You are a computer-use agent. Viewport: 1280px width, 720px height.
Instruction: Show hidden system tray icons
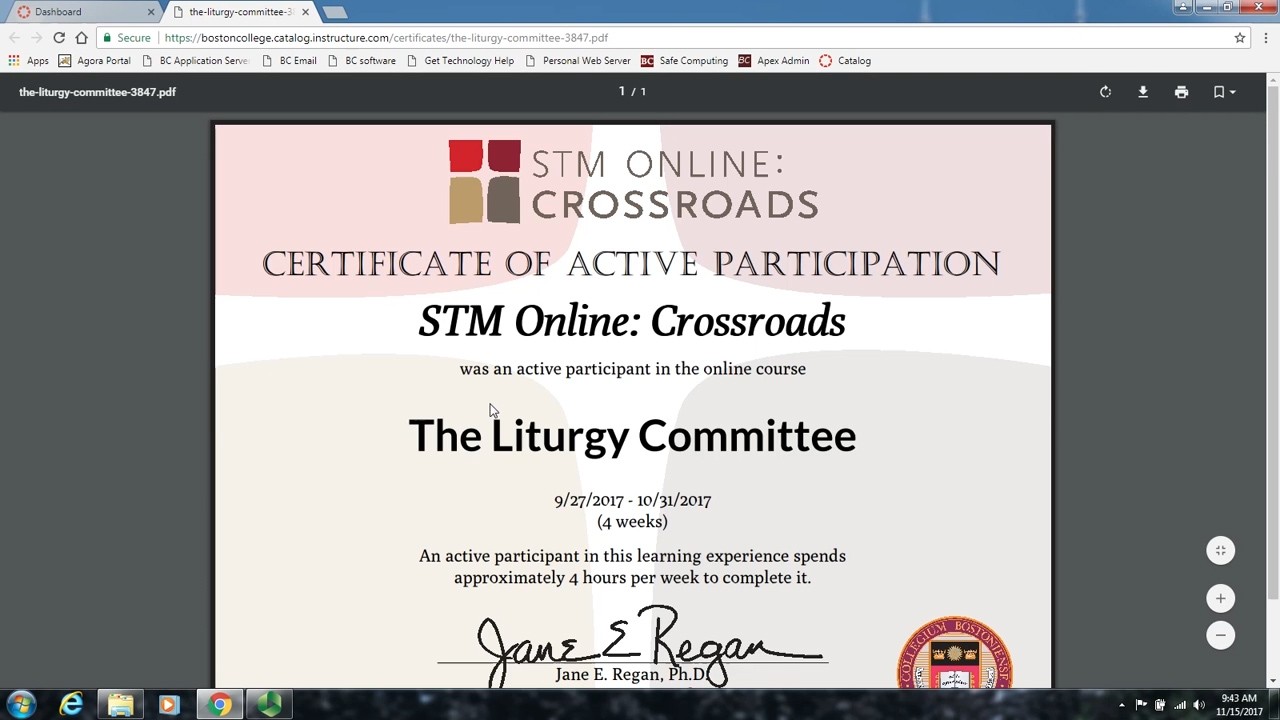[x=1121, y=705]
